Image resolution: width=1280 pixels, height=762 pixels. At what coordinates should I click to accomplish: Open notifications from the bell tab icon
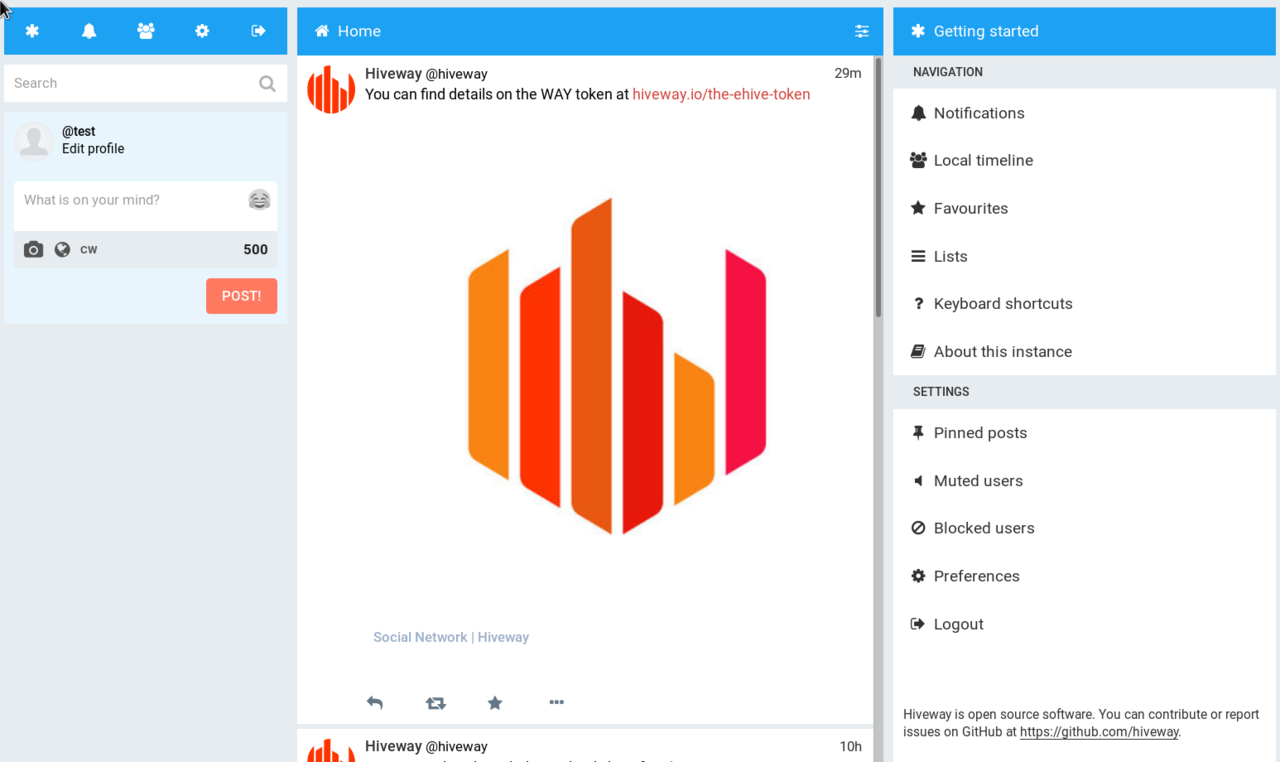89,31
